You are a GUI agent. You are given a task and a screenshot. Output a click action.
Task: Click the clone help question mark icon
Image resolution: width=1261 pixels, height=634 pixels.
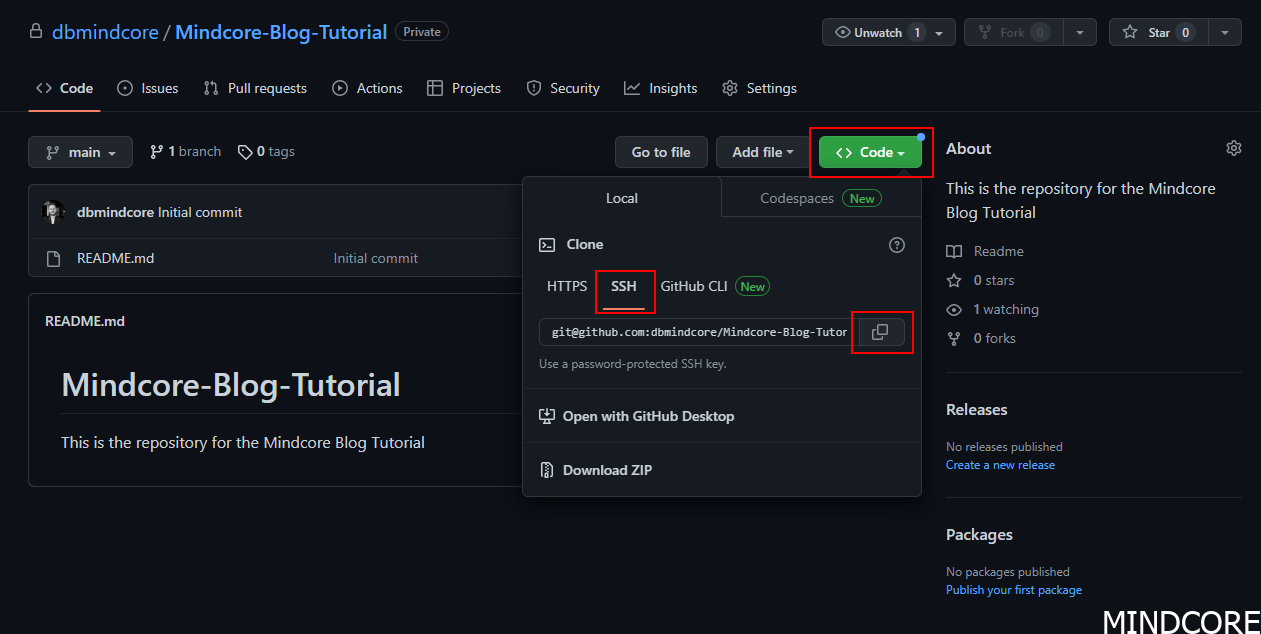point(897,244)
